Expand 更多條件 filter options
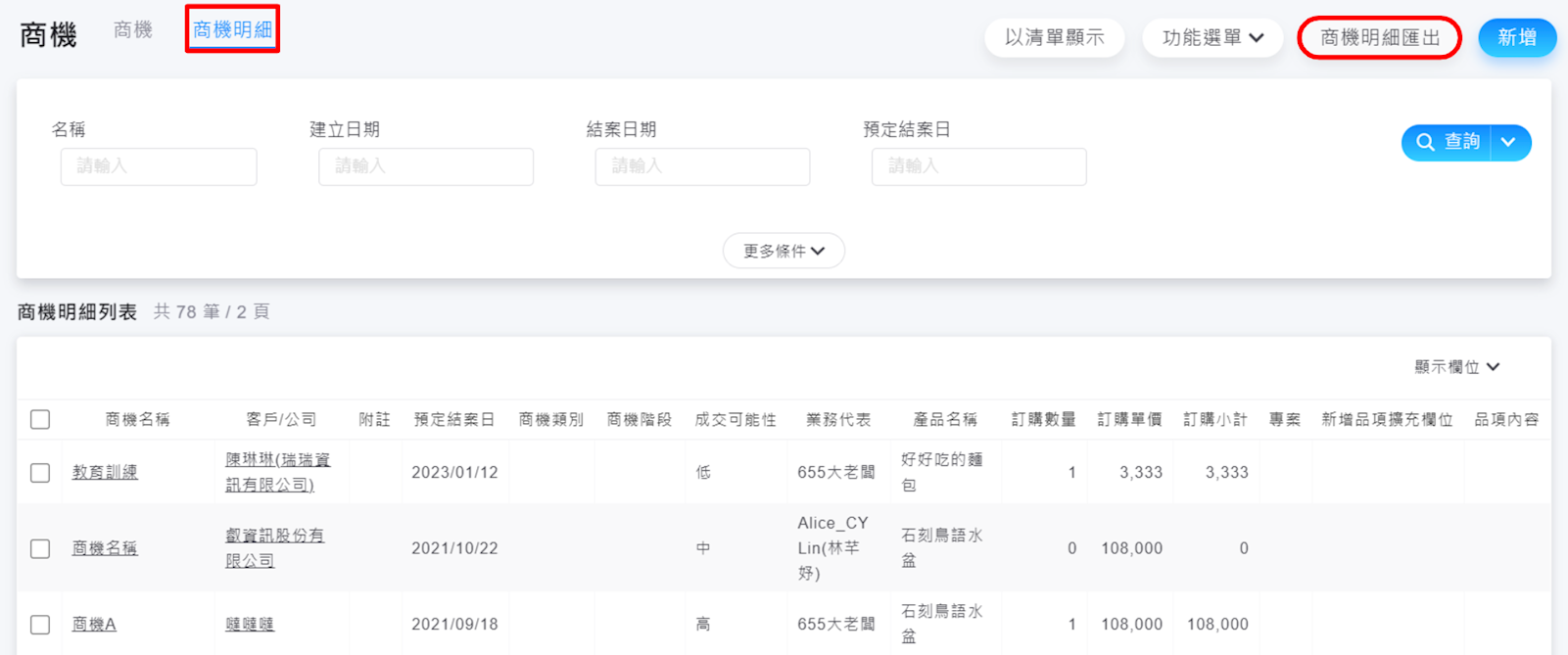Viewport: 1568px width, 655px height. click(x=784, y=252)
